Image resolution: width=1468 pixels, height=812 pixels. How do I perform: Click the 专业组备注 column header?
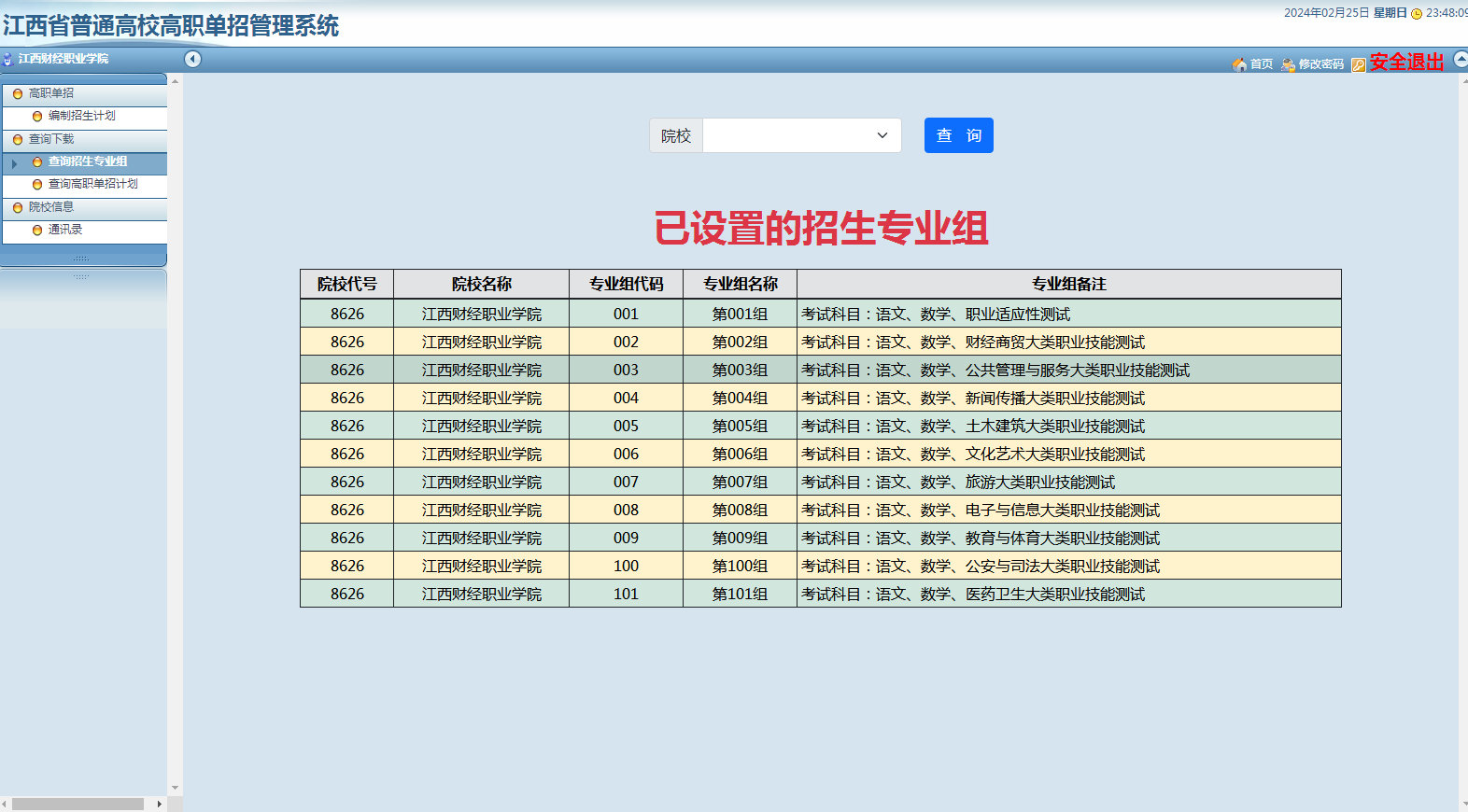pyautogui.click(x=1069, y=284)
